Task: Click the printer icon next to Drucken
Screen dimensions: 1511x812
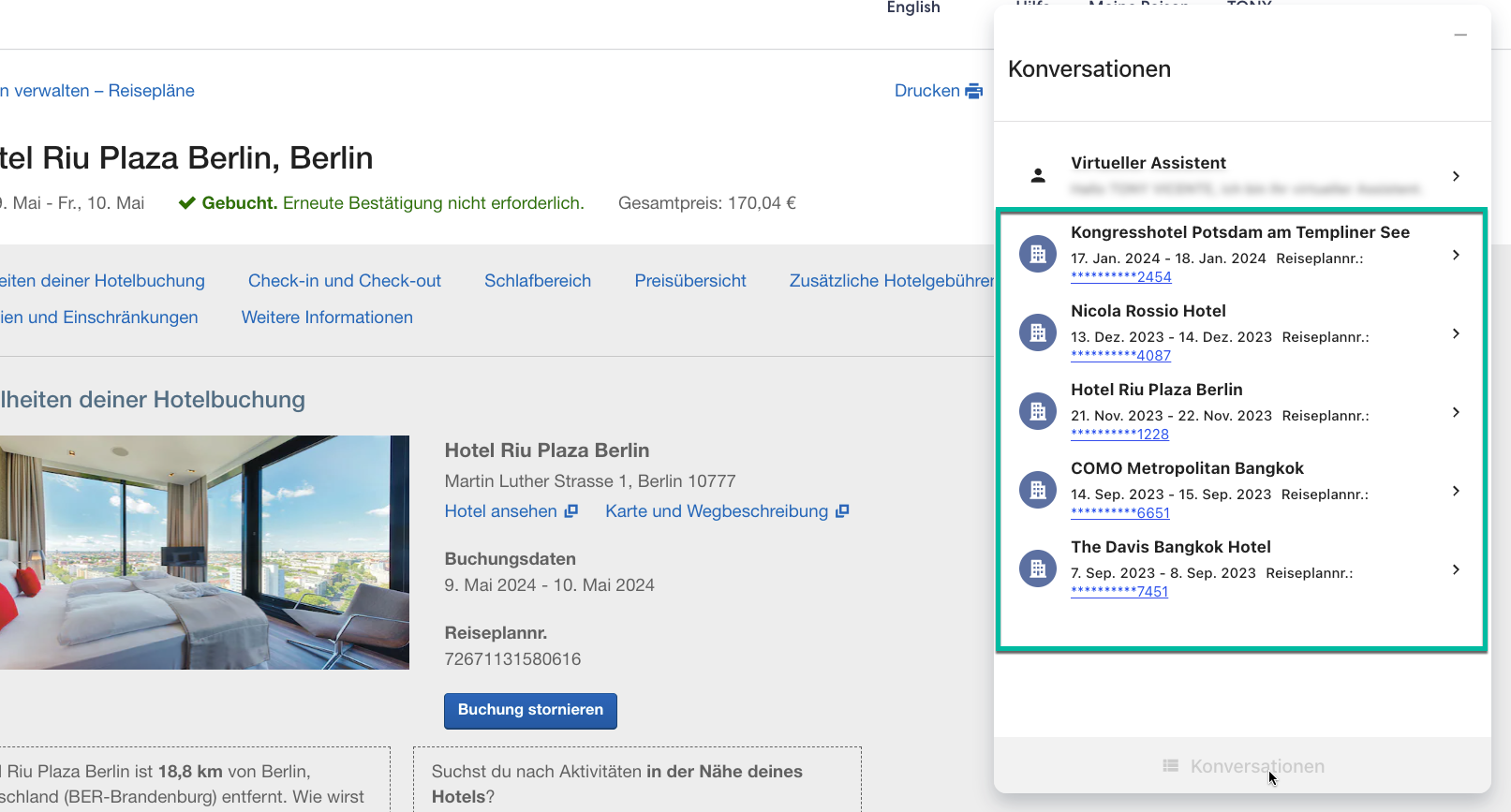Action: pos(974,91)
